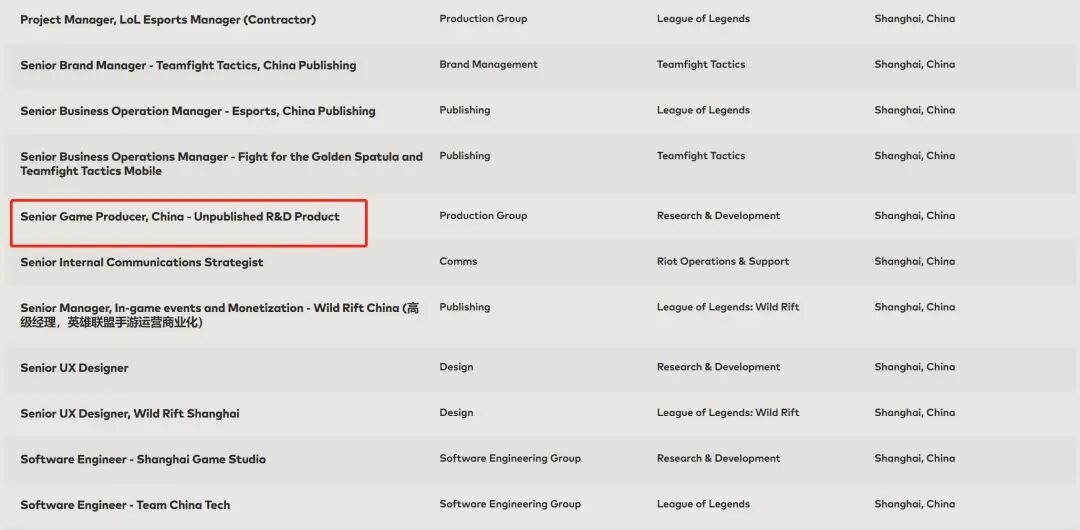Image resolution: width=1080 pixels, height=530 pixels.
Task: Click 'Teamfight Tactics' in the Senior Brand Manager row
Action: [x=700, y=64]
